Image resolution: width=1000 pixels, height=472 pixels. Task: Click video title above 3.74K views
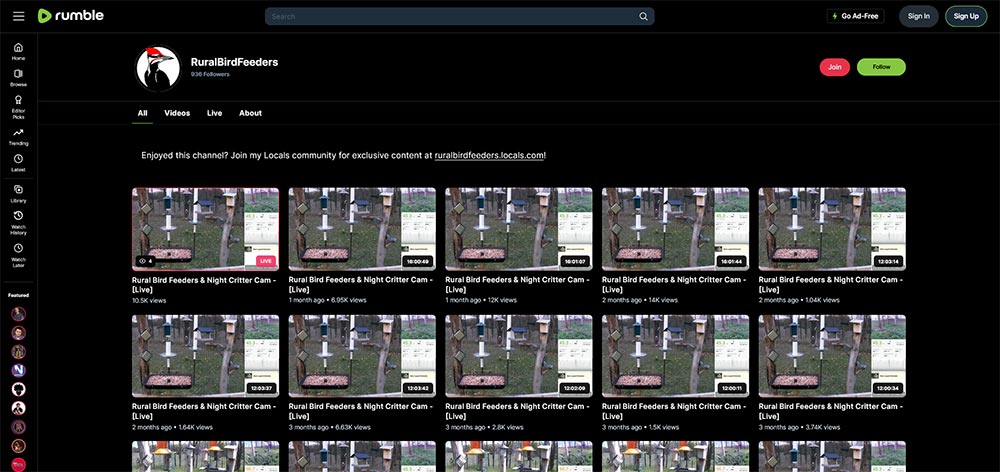click(x=831, y=411)
